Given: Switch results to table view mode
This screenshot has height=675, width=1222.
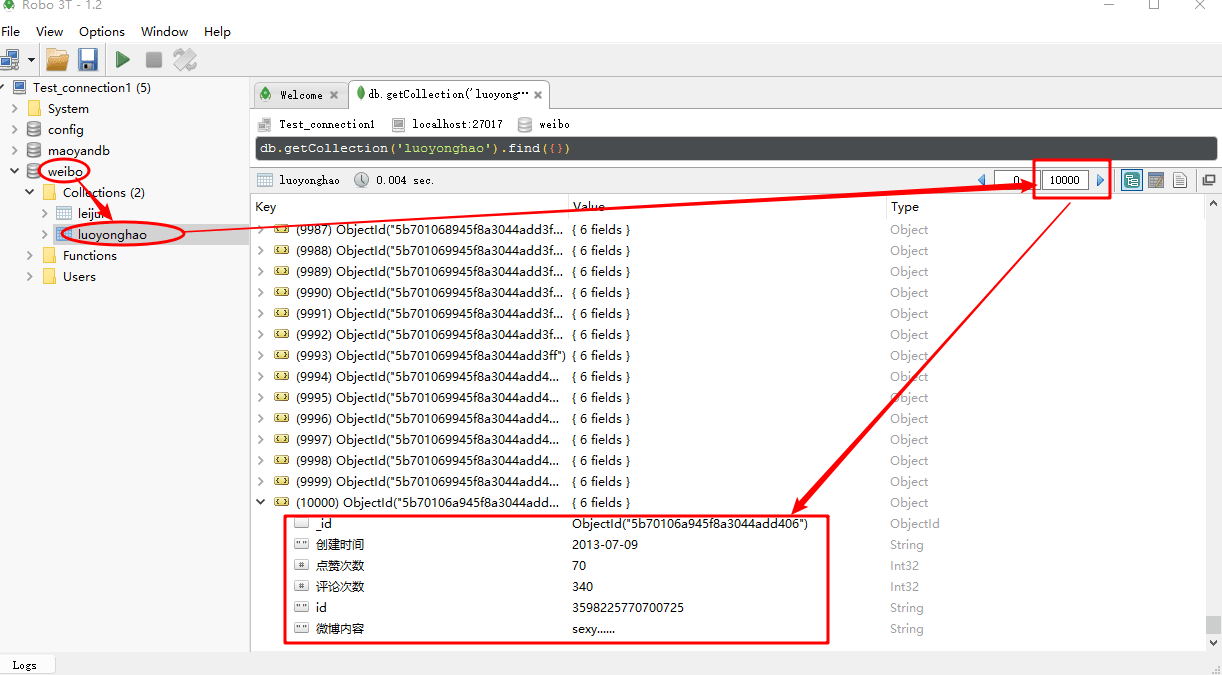Looking at the screenshot, I should 1156,181.
